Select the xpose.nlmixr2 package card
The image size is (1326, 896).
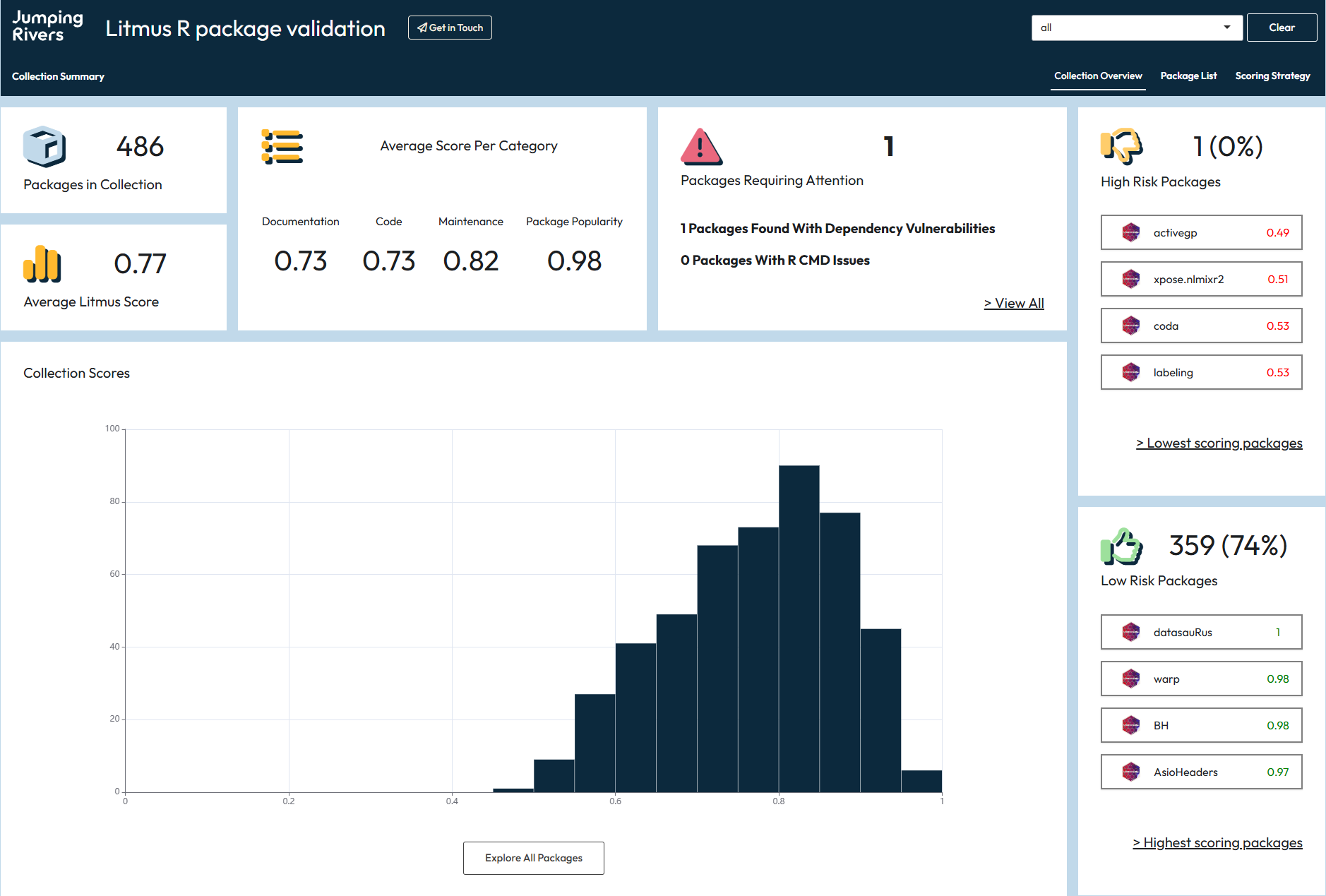click(x=1202, y=279)
